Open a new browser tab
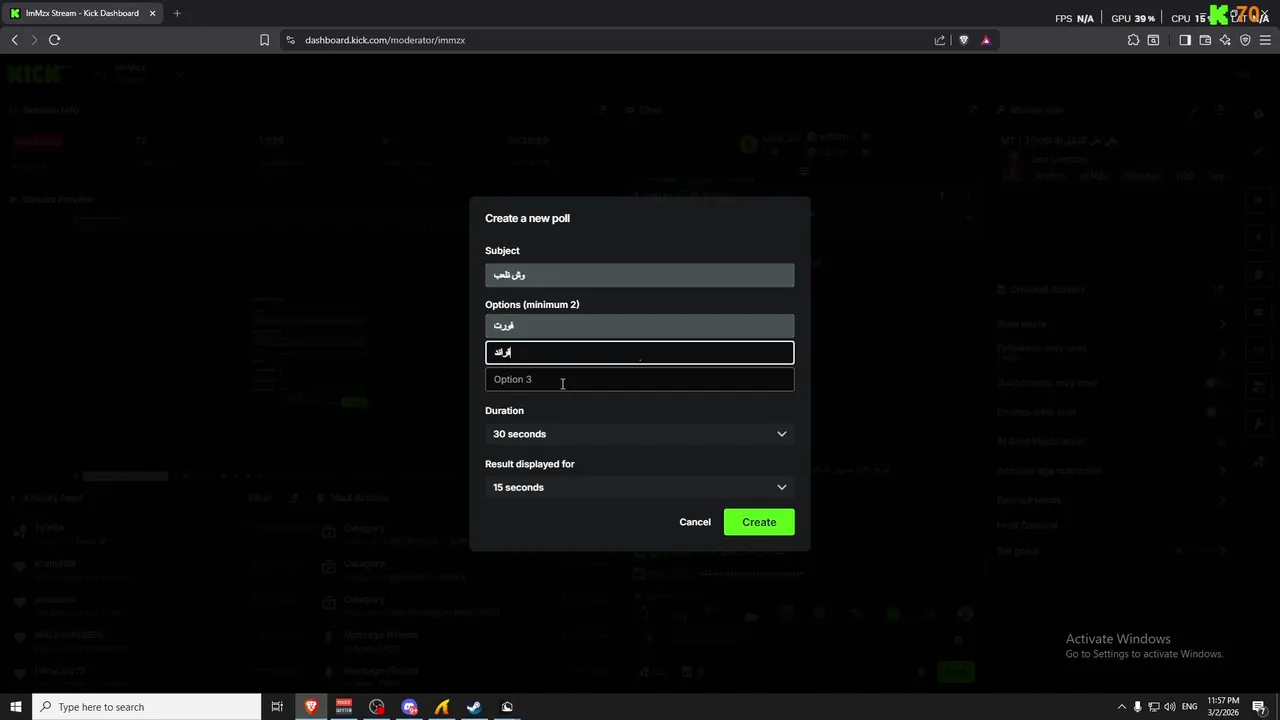 coord(177,13)
